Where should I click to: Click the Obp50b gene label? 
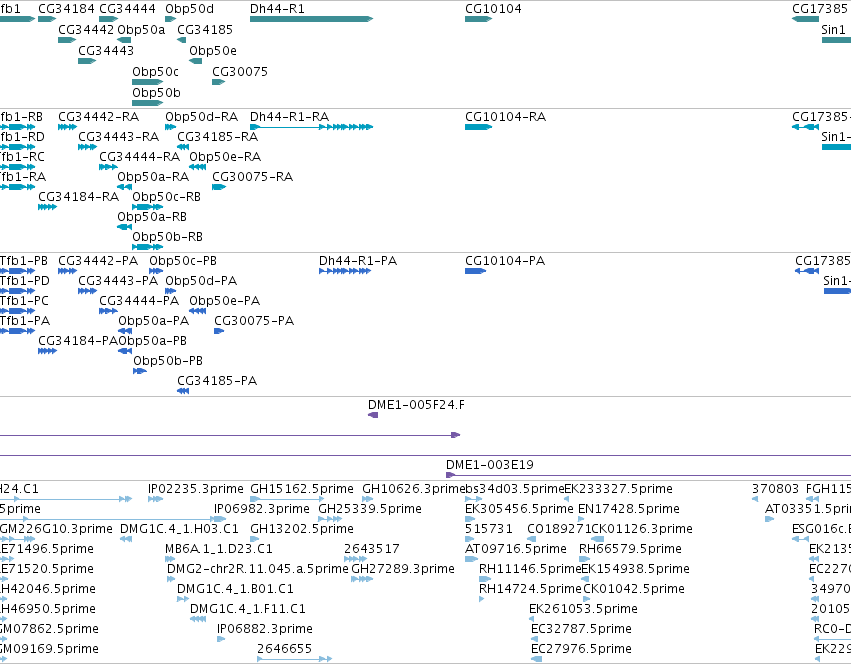pyautogui.click(x=156, y=92)
